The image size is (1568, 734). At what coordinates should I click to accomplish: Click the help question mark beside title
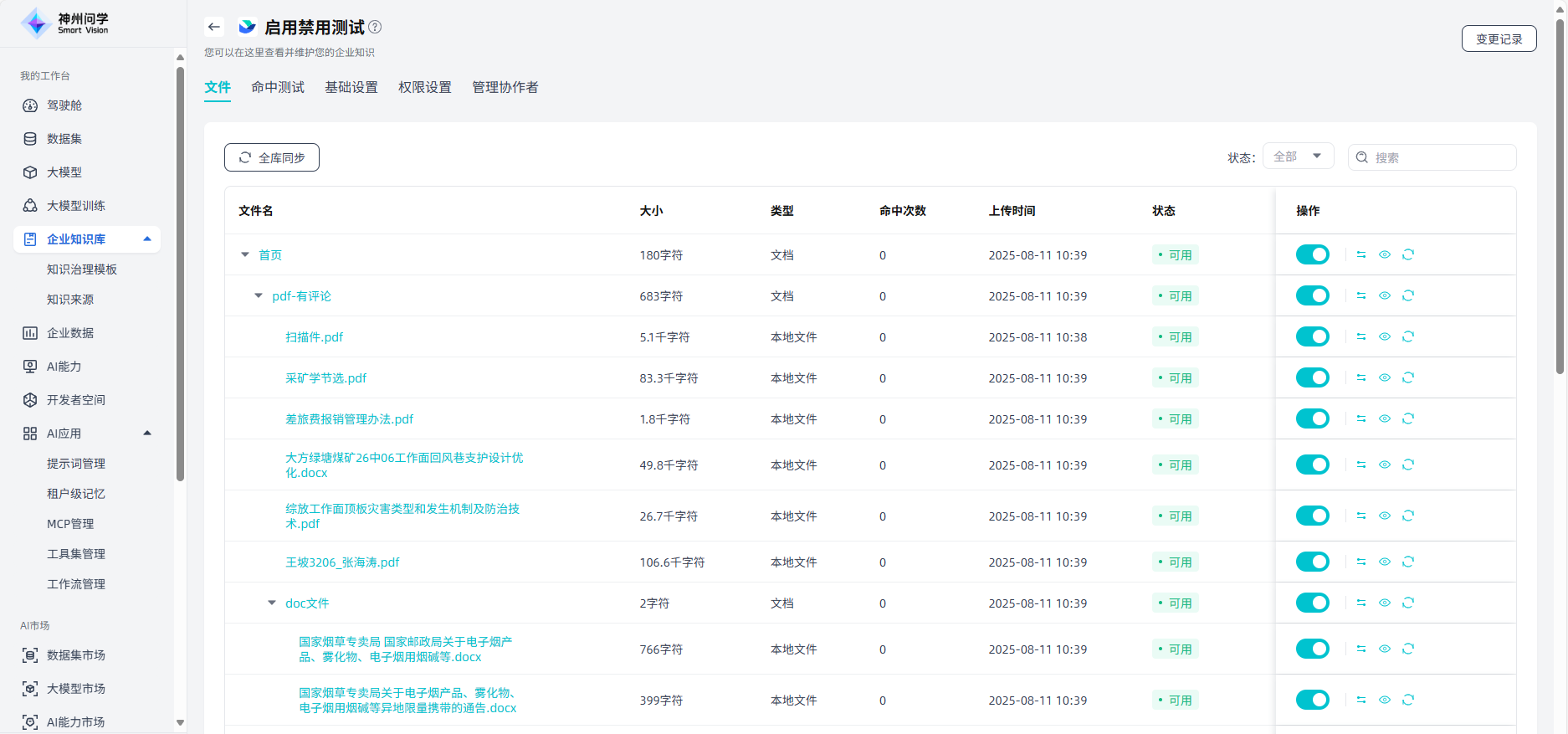[x=375, y=27]
